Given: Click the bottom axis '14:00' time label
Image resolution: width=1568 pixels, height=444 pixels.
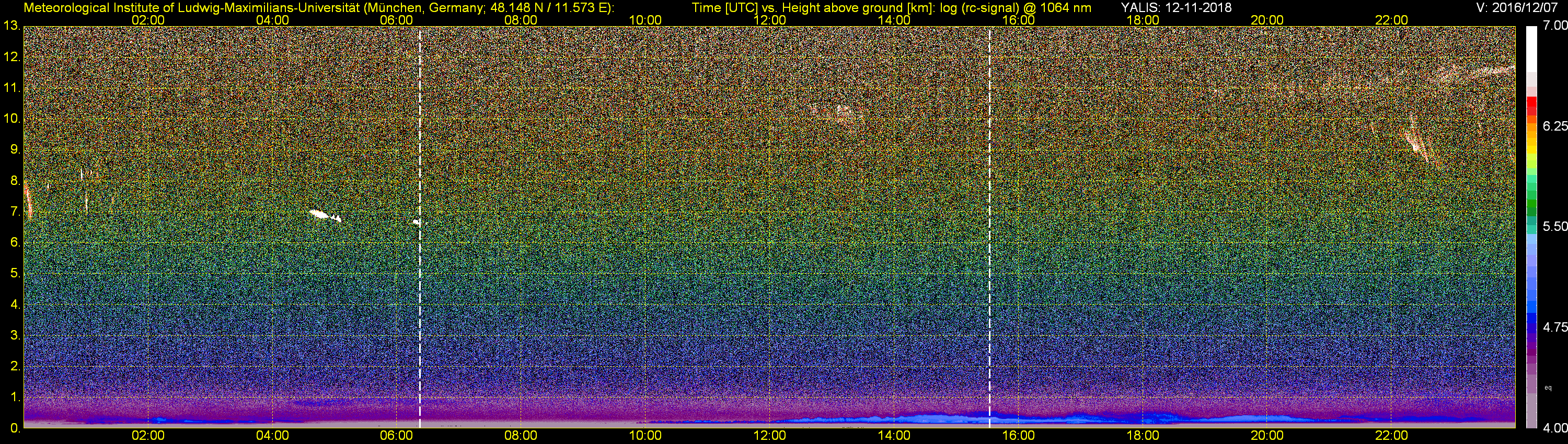Looking at the screenshot, I should point(894,436).
